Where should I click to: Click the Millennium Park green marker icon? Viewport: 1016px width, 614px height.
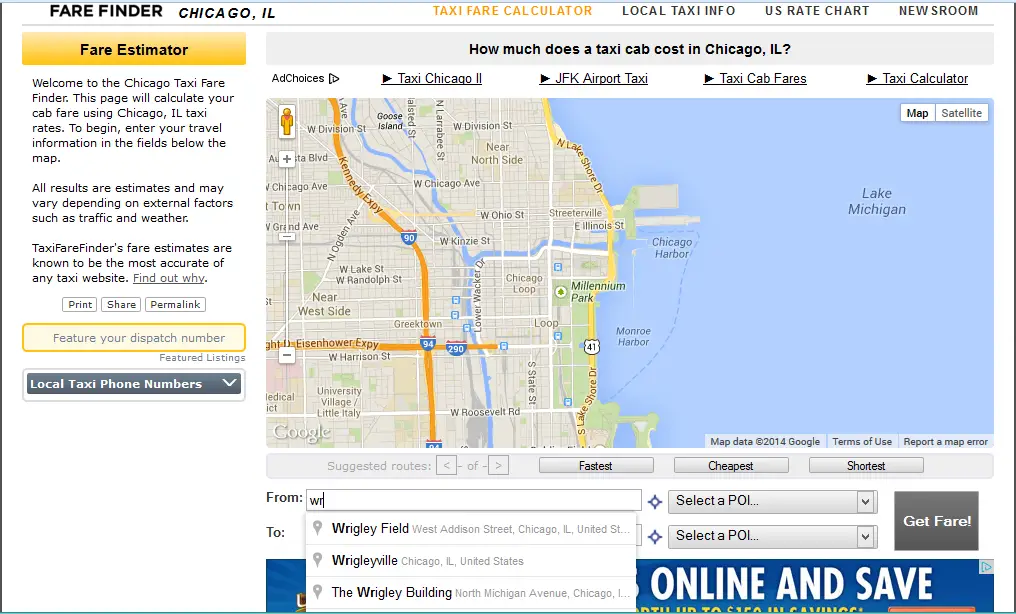[561, 292]
